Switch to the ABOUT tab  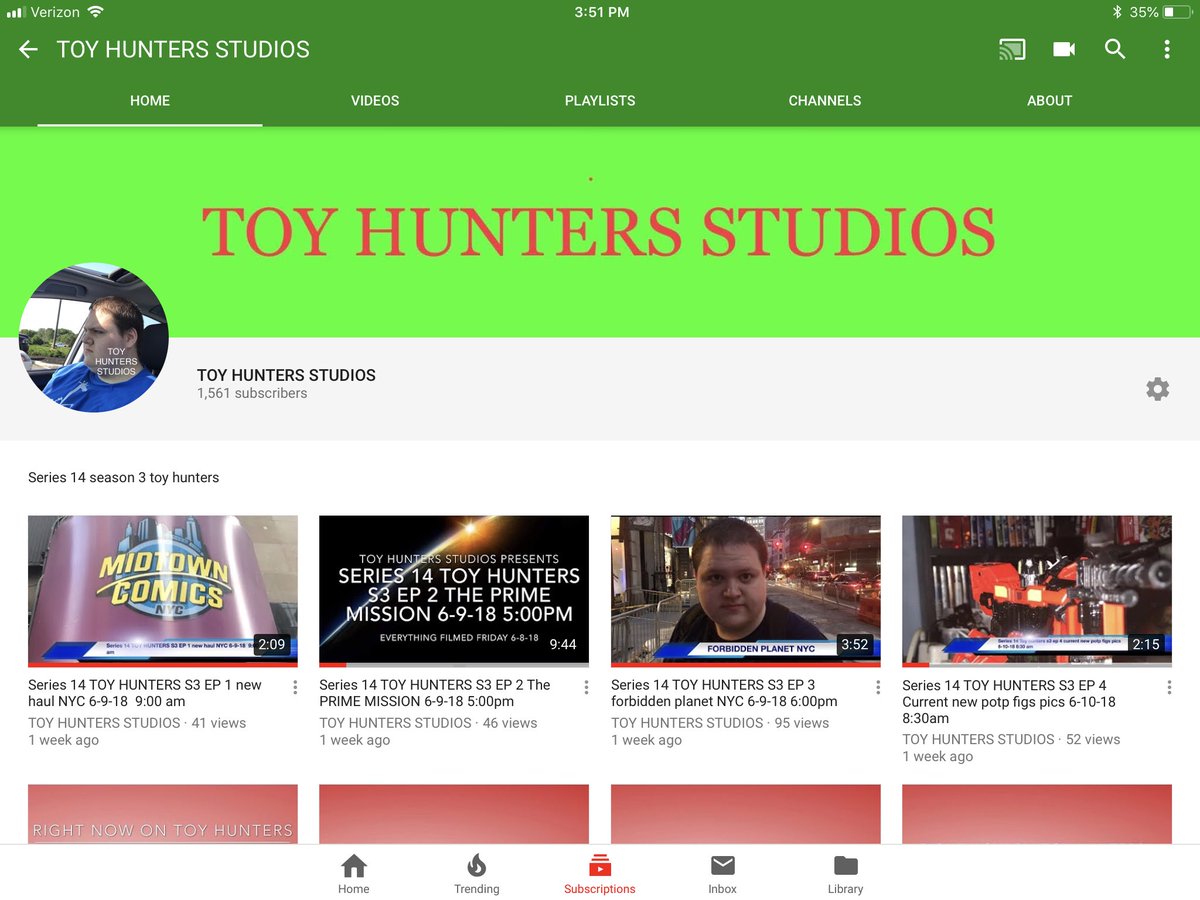click(x=1050, y=100)
